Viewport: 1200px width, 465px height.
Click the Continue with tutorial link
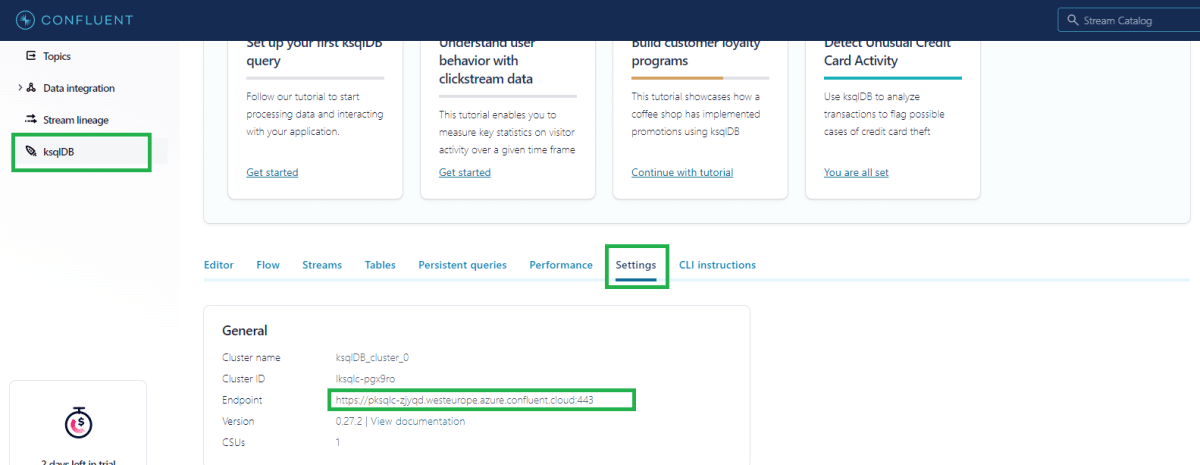pyautogui.click(x=682, y=172)
